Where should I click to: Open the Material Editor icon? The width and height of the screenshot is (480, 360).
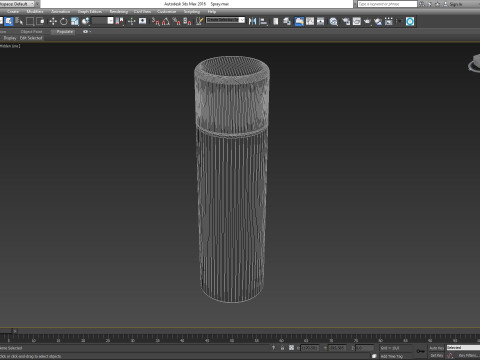pyautogui.click(x=333, y=22)
